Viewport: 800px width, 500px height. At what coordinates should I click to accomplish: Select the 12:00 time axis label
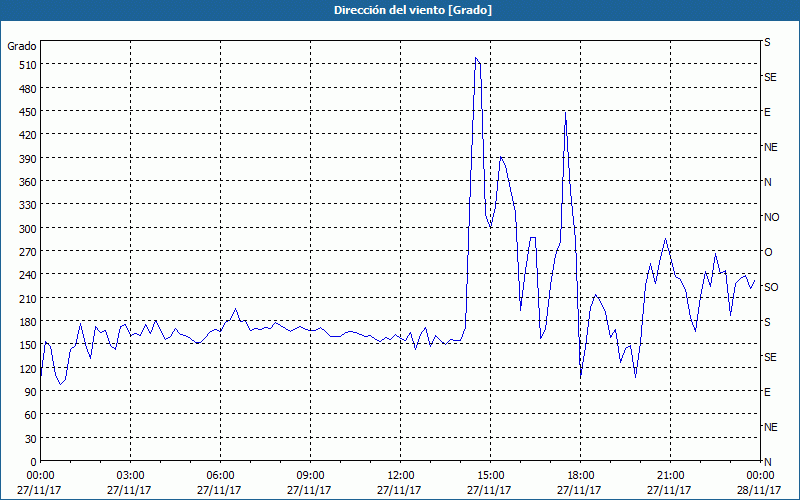[x=401, y=476]
